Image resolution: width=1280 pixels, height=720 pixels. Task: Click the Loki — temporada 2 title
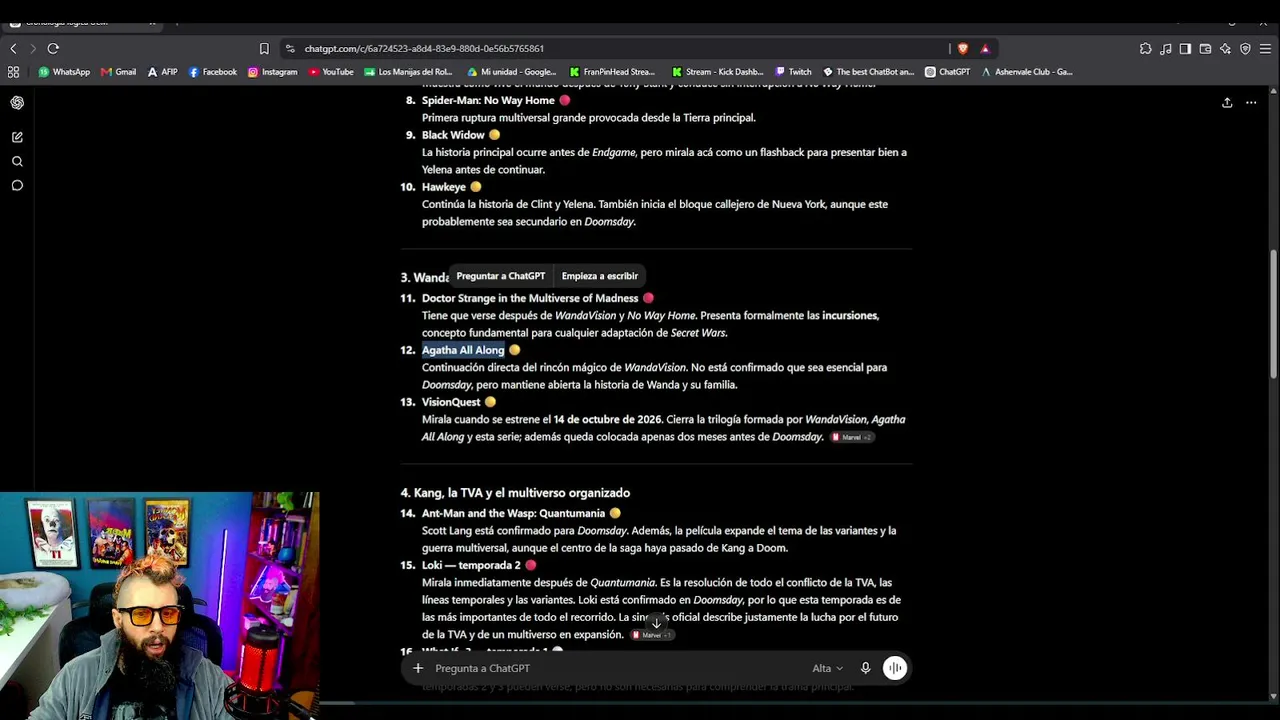point(471,565)
